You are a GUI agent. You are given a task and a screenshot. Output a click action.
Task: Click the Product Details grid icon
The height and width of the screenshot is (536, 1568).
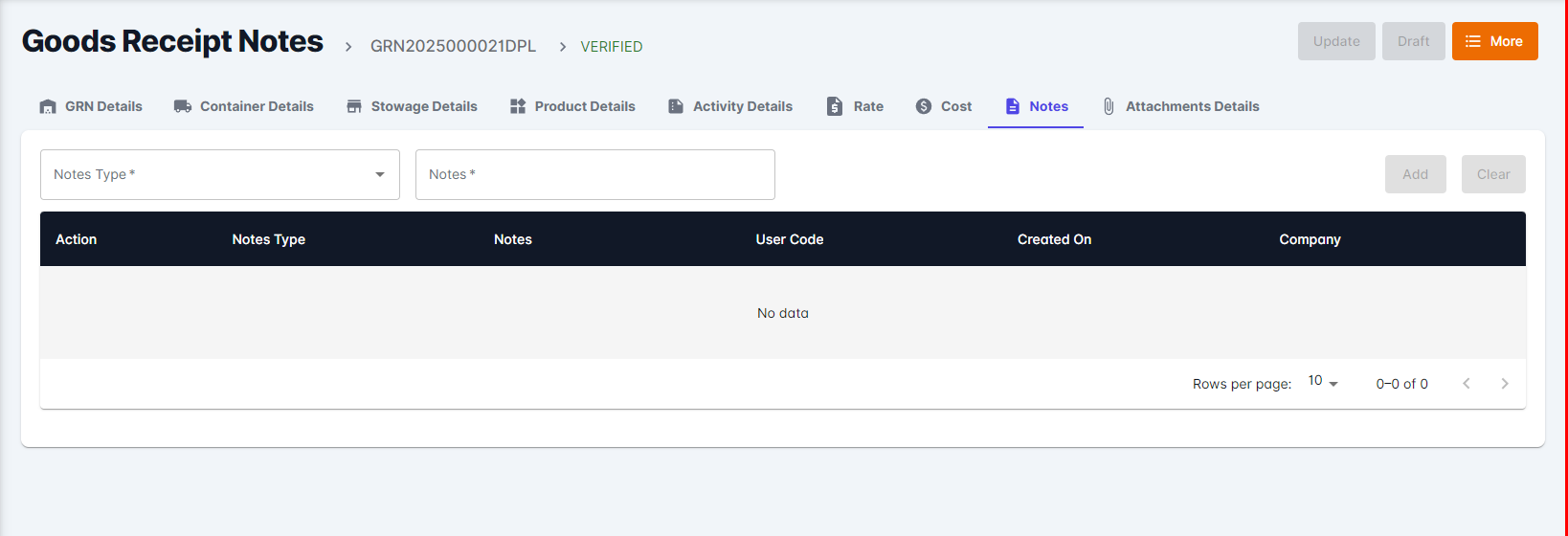point(518,106)
